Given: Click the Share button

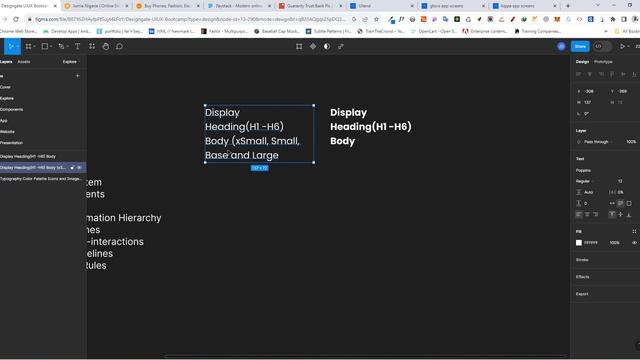Looking at the screenshot, I should 580,47.
